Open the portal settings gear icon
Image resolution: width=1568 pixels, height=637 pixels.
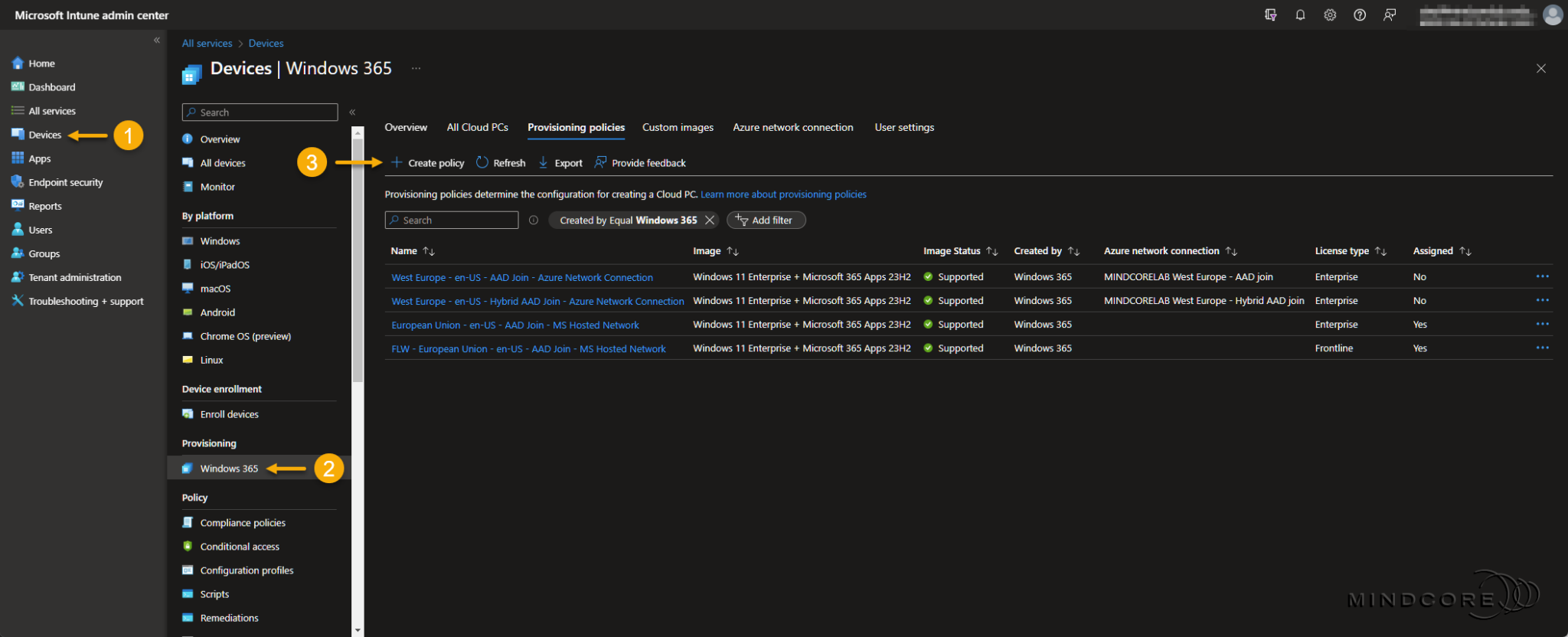click(x=1330, y=15)
